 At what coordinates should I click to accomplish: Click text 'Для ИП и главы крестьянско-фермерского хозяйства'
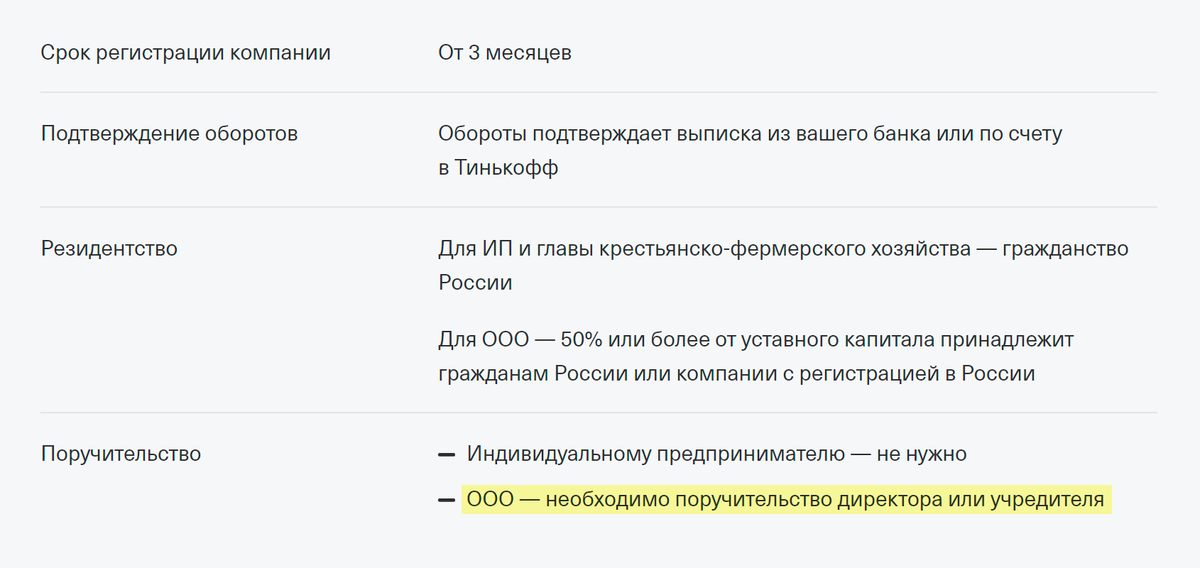[704, 249]
